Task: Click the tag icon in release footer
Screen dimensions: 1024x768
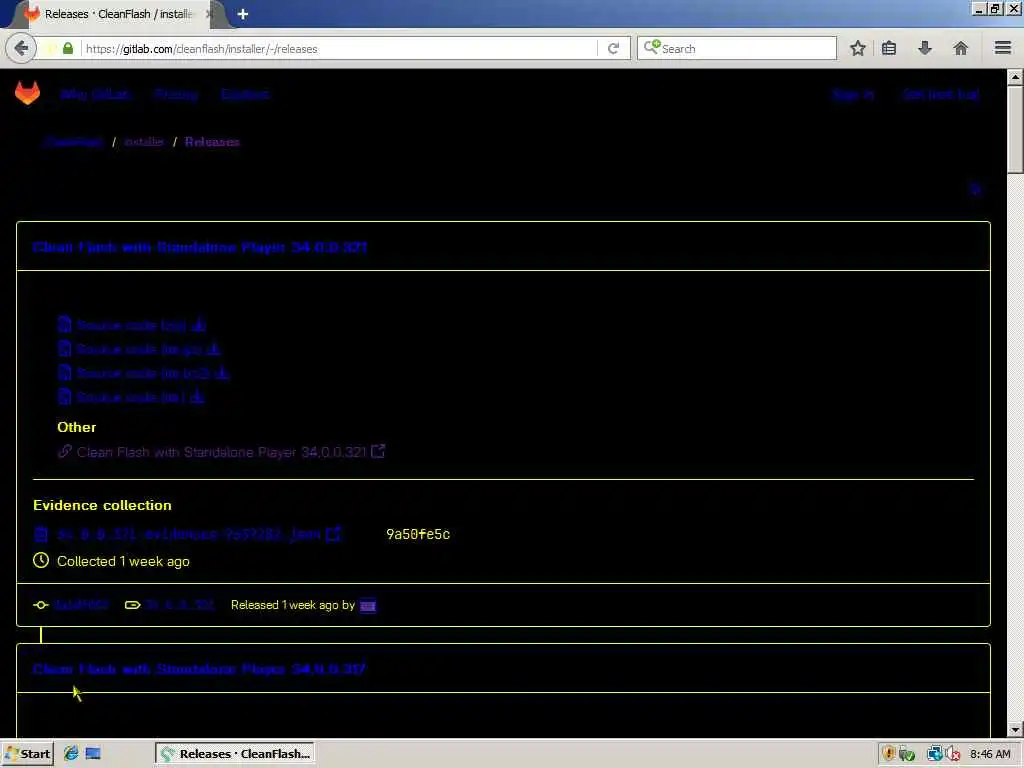Action: (x=133, y=605)
